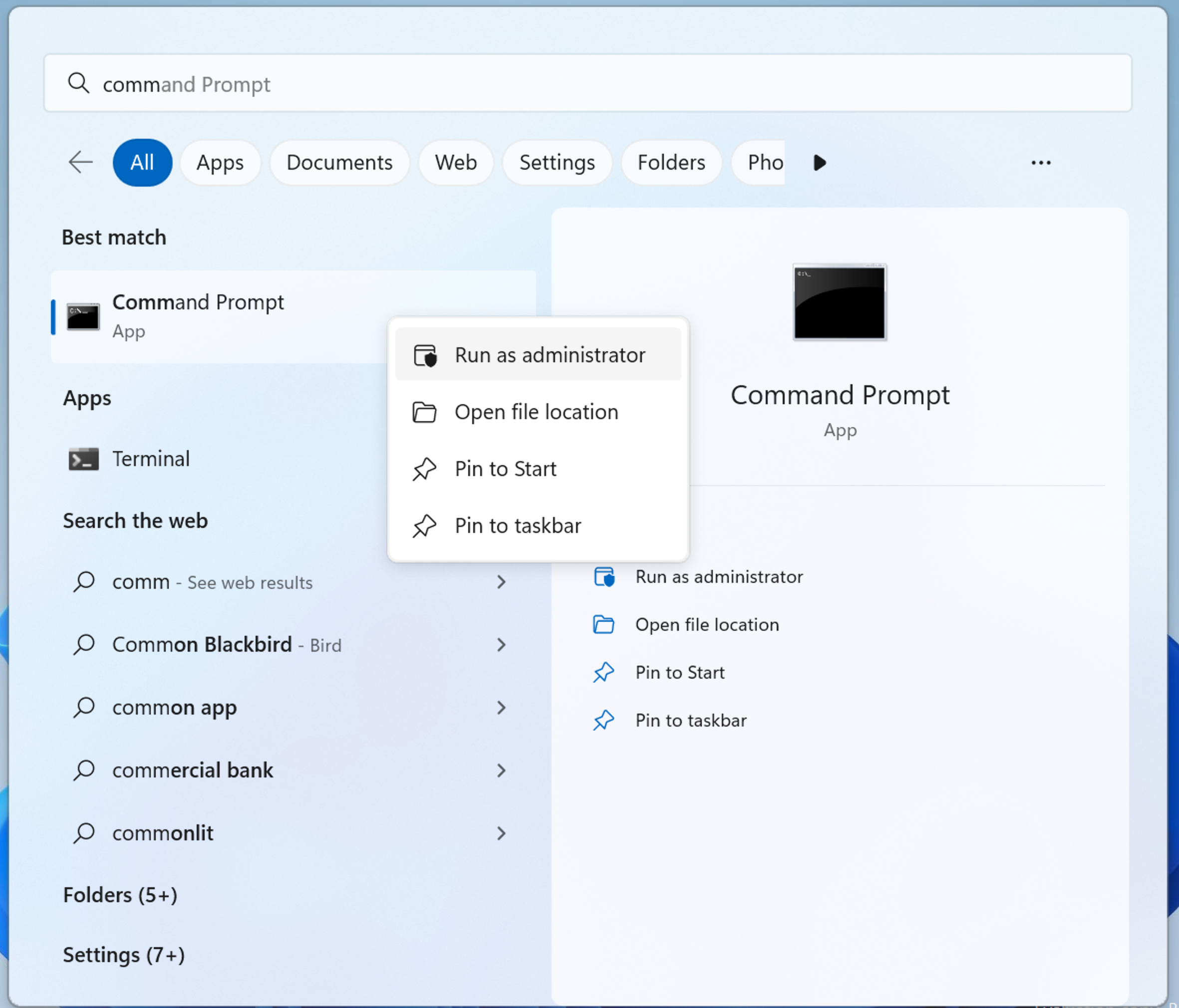Viewport: 1179px width, 1008px height.
Task: Click the pin icon for Pin to taskbar in the right pane
Action: [603, 720]
